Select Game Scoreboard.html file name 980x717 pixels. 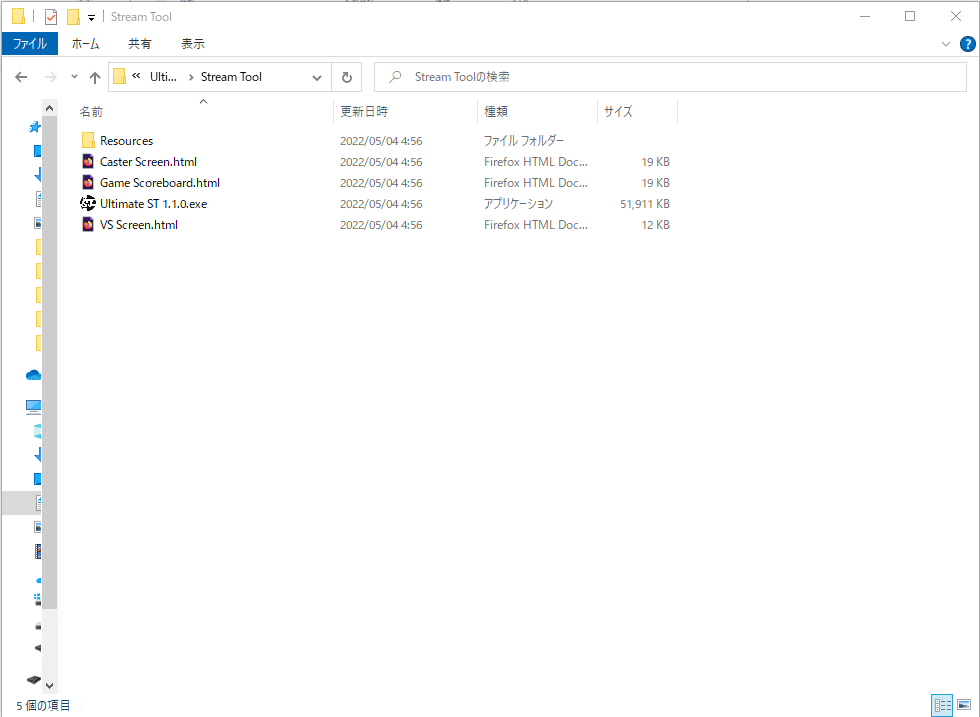(x=160, y=183)
